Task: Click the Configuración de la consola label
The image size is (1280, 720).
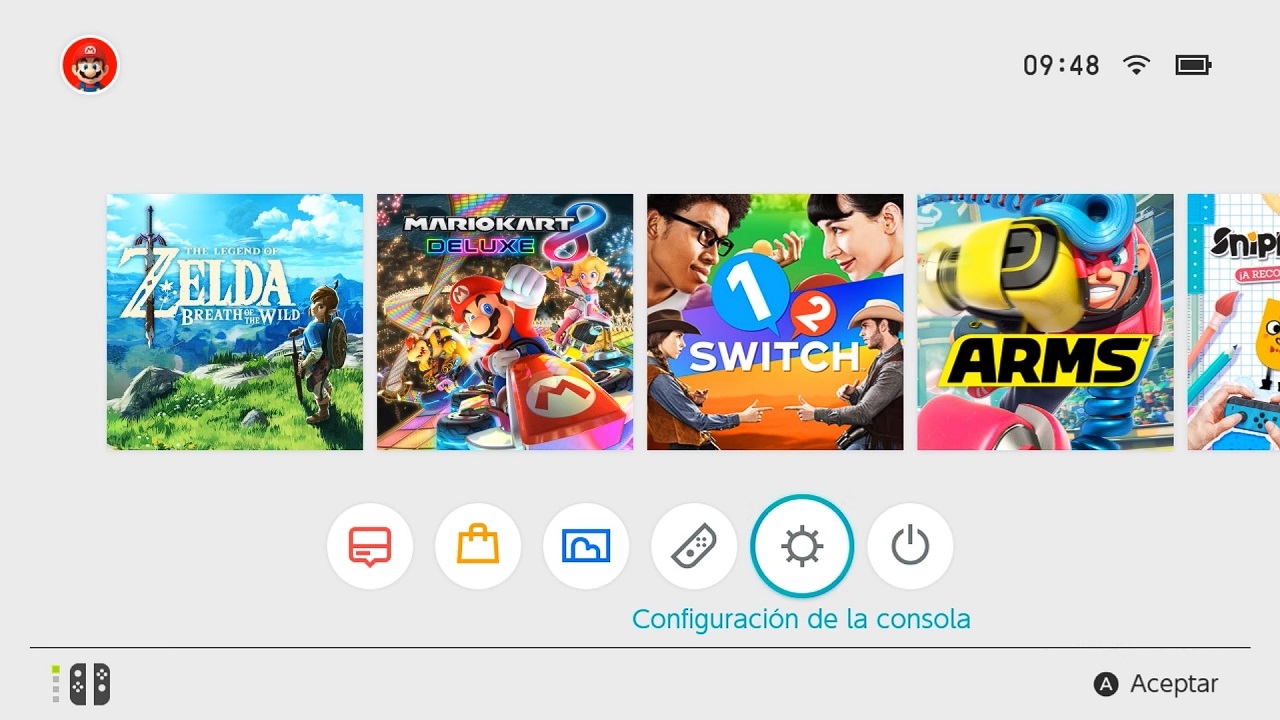Action: [x=801, y=619]
